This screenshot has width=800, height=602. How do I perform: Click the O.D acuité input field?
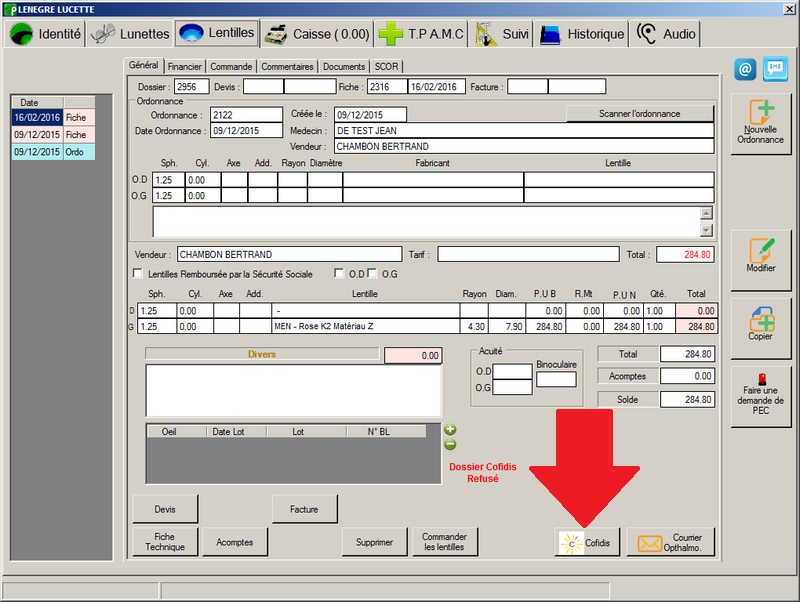coord(512,371)
